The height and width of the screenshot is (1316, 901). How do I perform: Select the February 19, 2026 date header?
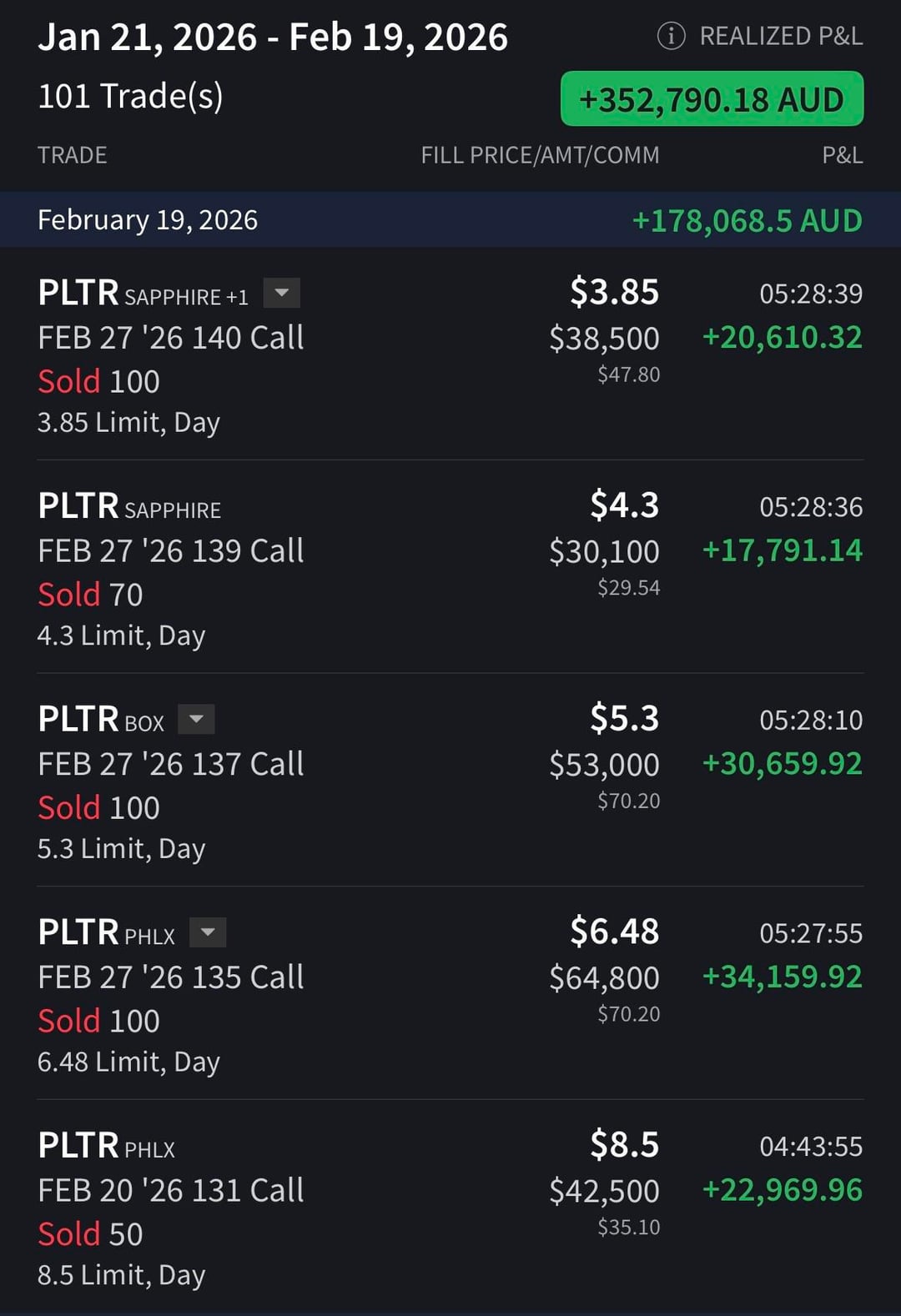pyautogui.click(x=148, y=220)
